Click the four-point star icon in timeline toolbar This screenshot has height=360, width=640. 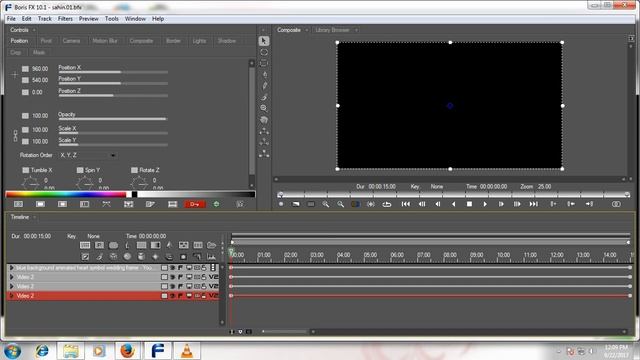[155, 256]
